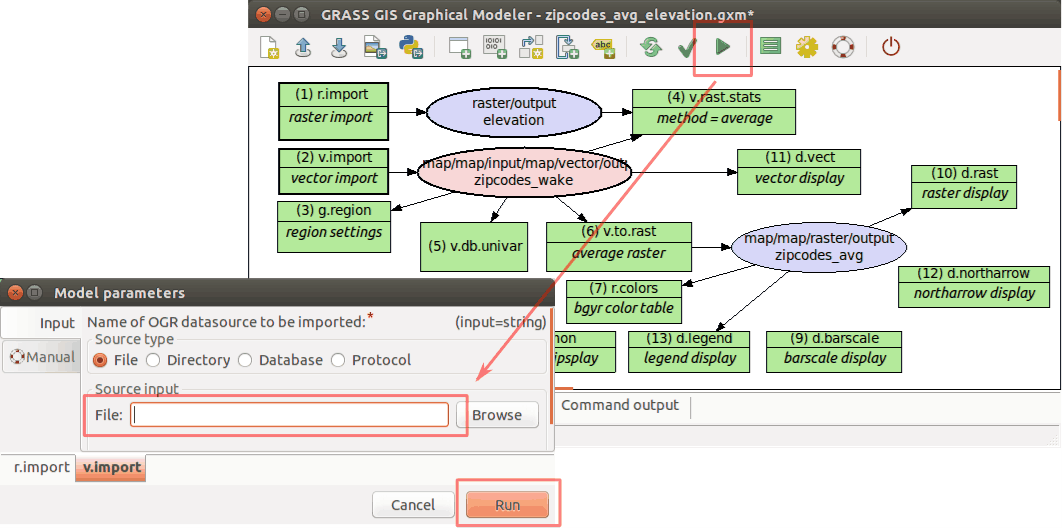
Task: Open the Command output tab
Action: click(620, 405)
